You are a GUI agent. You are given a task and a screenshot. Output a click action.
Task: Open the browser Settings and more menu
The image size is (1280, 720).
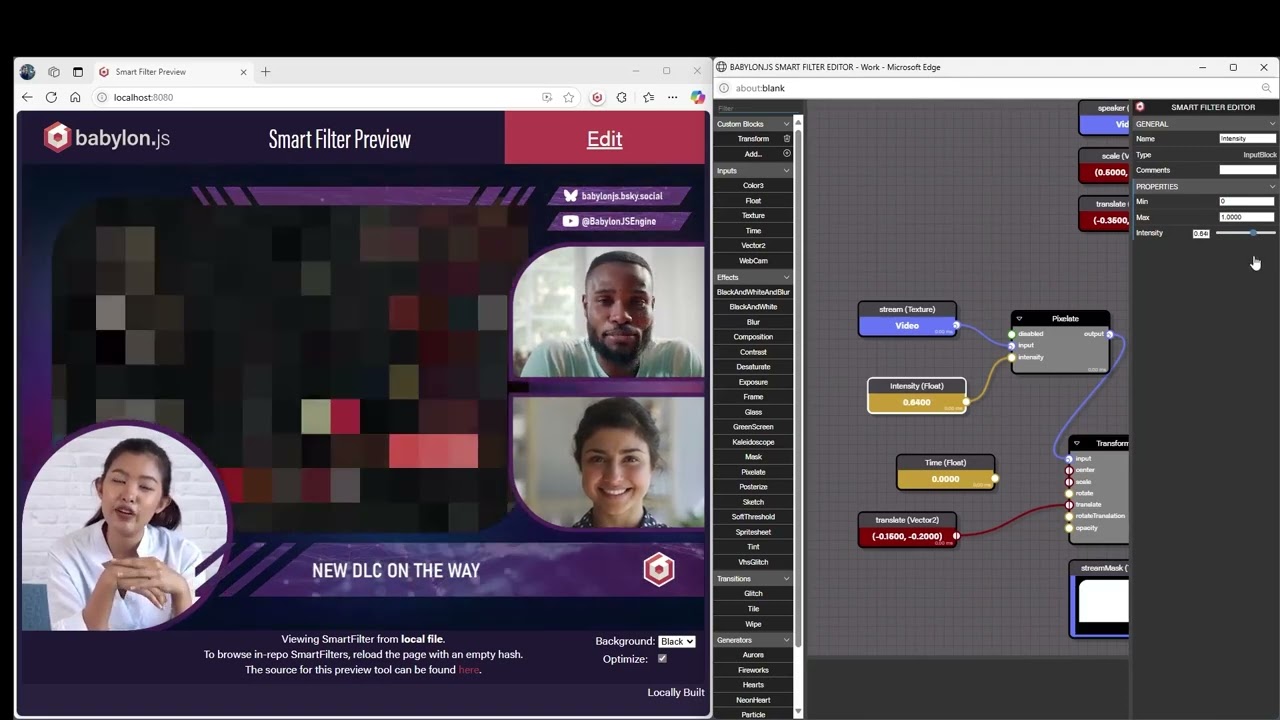(672, 97)
